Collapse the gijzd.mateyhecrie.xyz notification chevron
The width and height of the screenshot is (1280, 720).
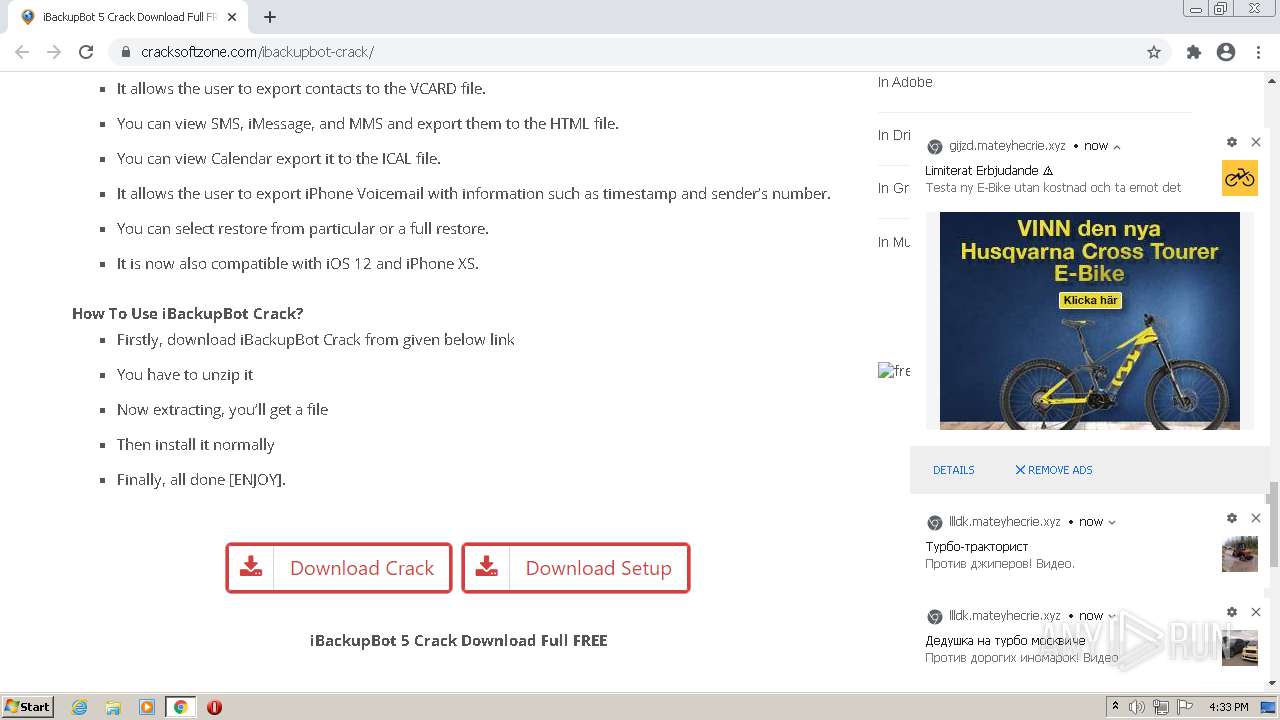click(1117, 147)
